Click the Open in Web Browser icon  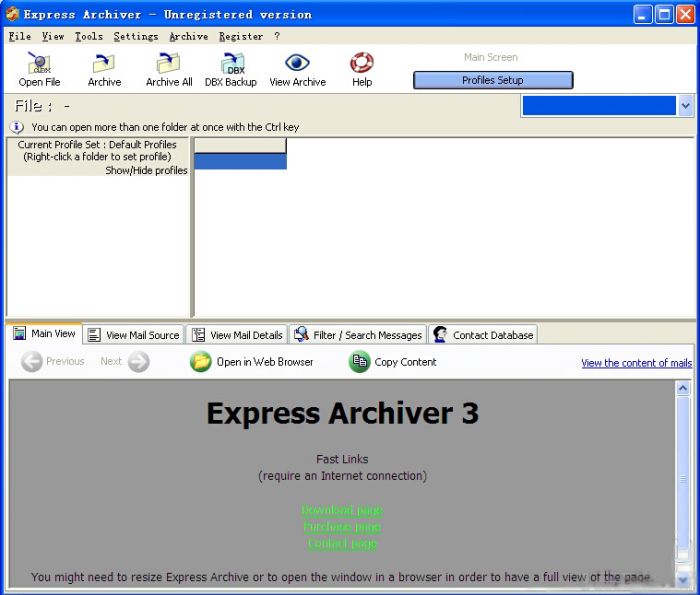coord(200,362)
